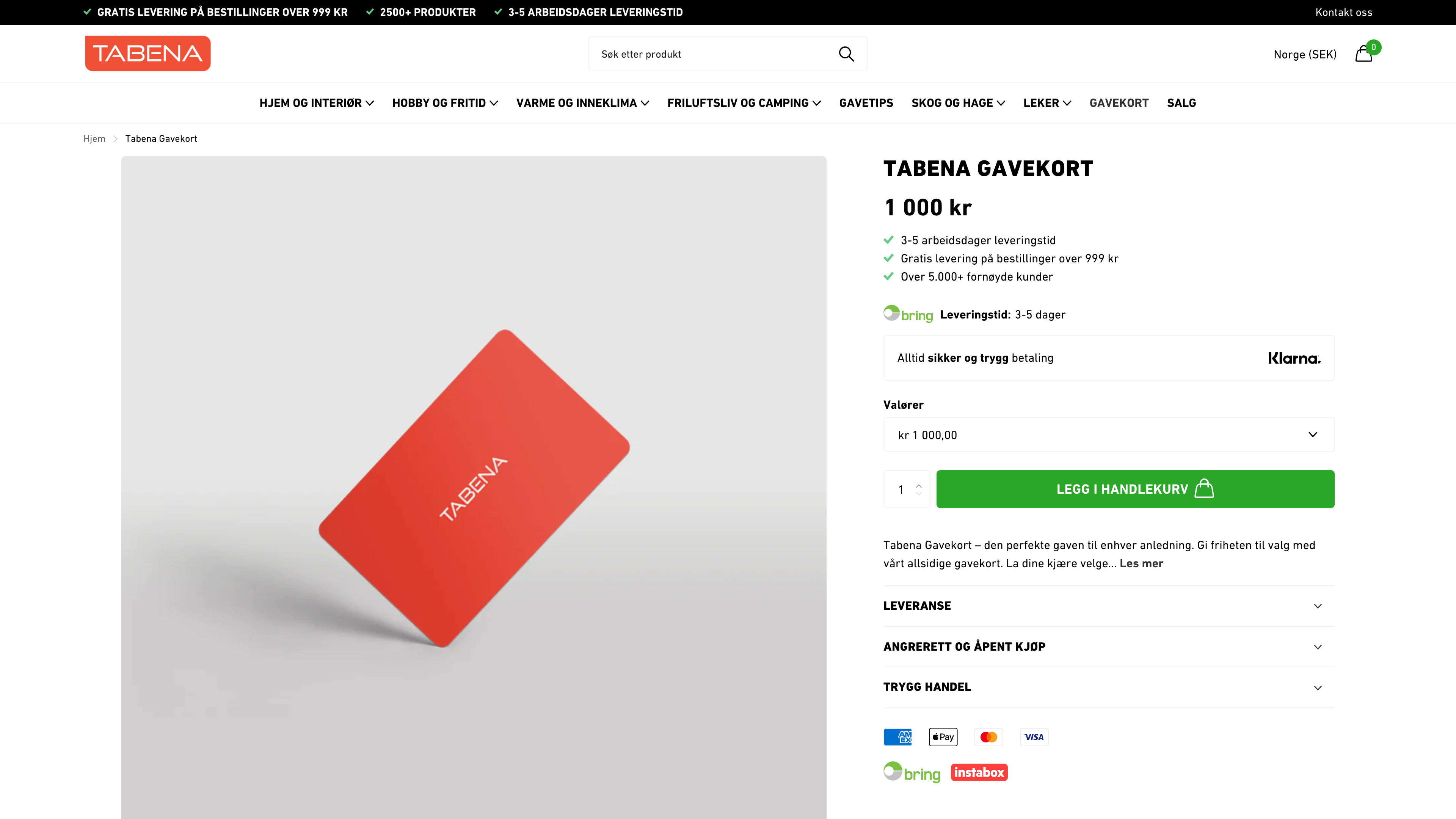Click the Bring delivery logo
The width and height of the screenshot is (1456, 819).
(908, 314)
